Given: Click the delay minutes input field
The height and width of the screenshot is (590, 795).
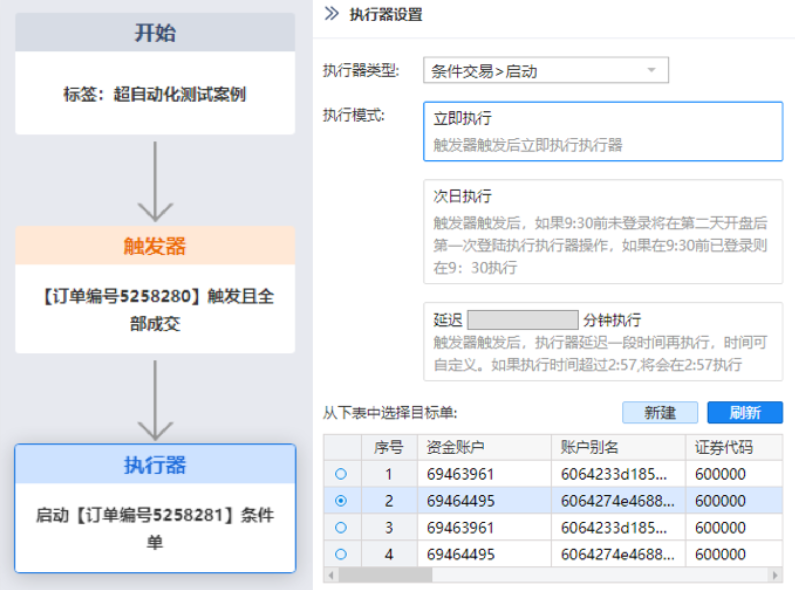Looking at the screenshot, I should click(x=522, y=321).
